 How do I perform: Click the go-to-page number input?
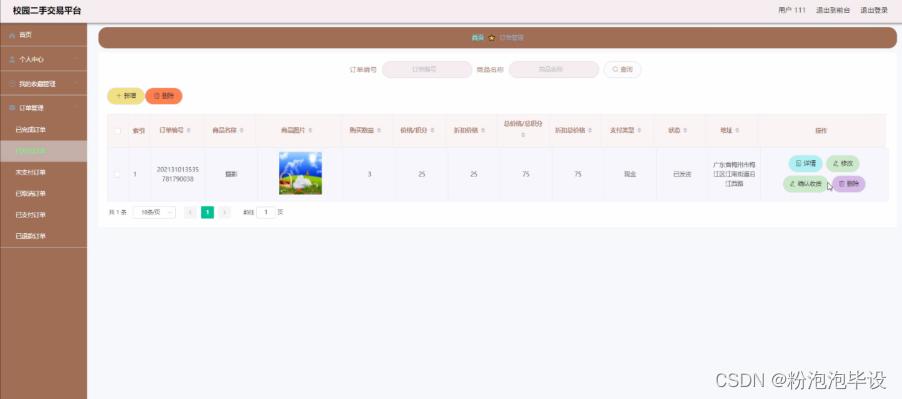pyautogui.click(x=266, y=212)
